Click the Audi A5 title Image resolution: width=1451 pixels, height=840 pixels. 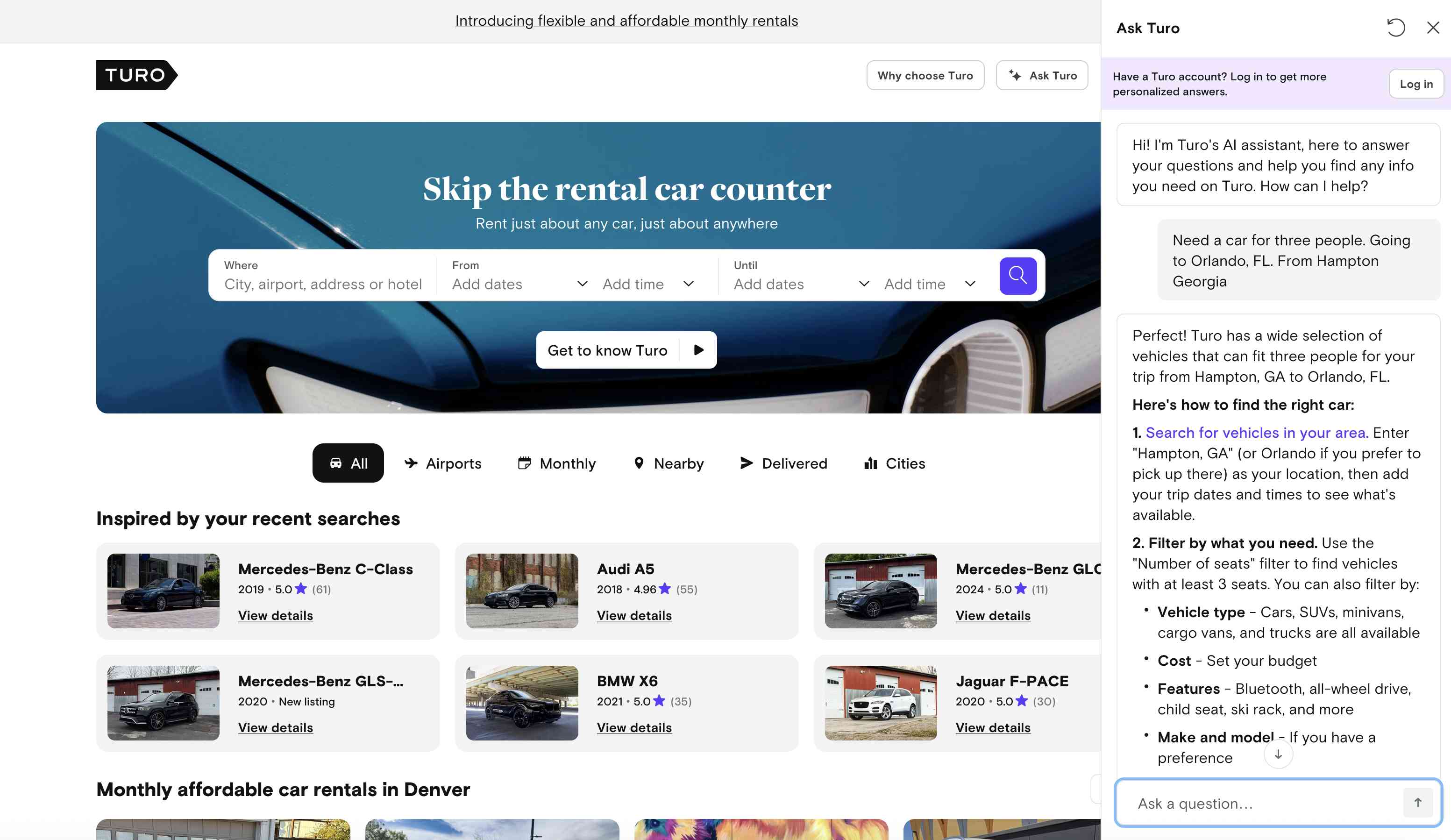coord(626,569)
